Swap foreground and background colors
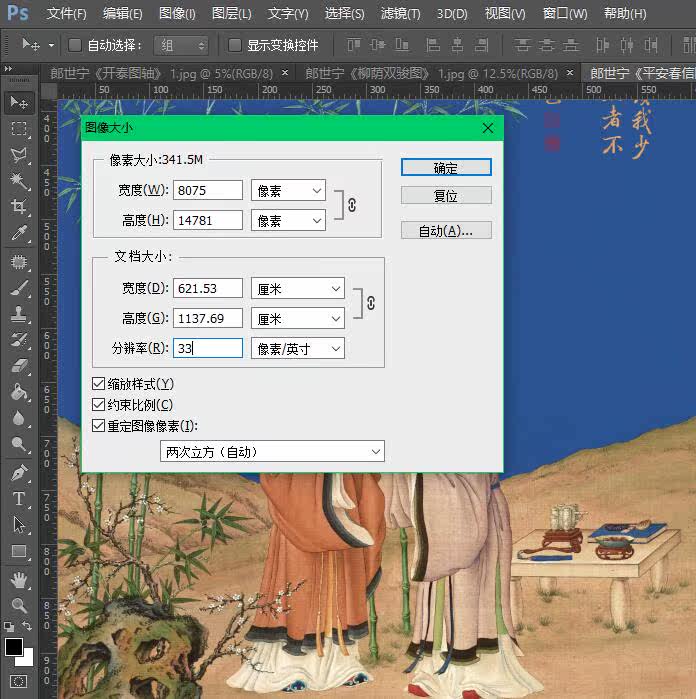Image resolution: width=696 pixels, height=699 pixels. click(27, 626)
